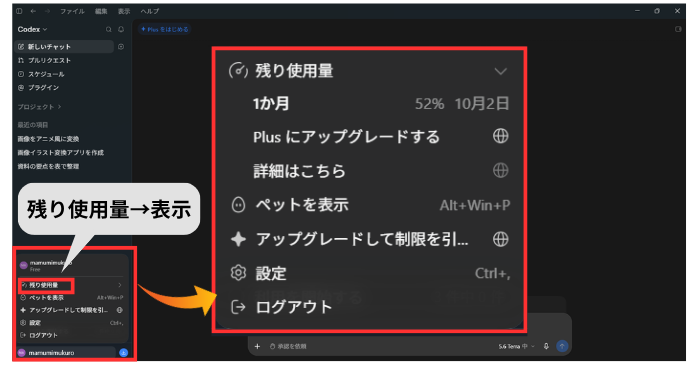The image size is (698, 365).
Task: Click the globe icon in the small sidebar menu
Action: click(x=120, y=310)
